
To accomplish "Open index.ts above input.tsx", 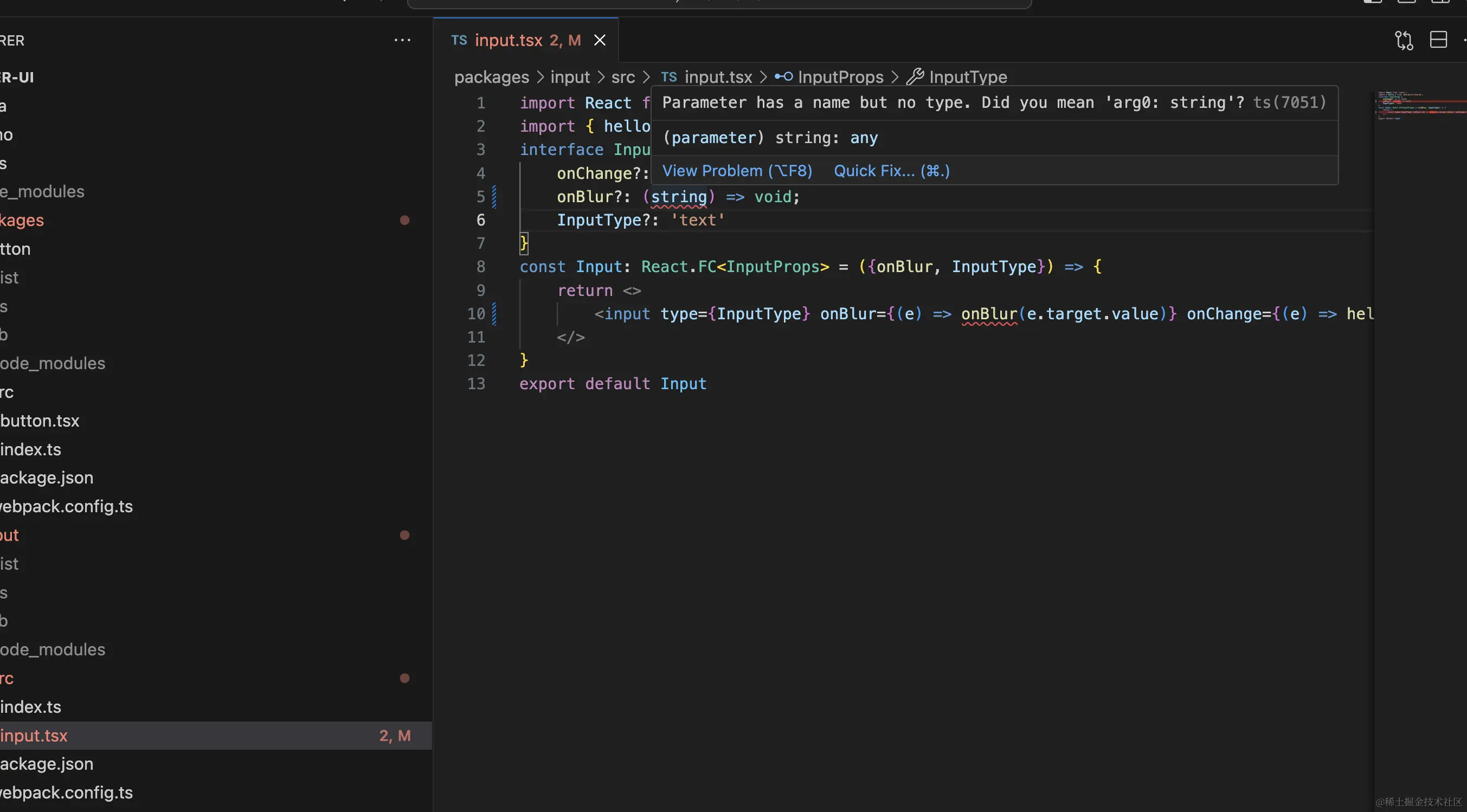I will 31,707.
